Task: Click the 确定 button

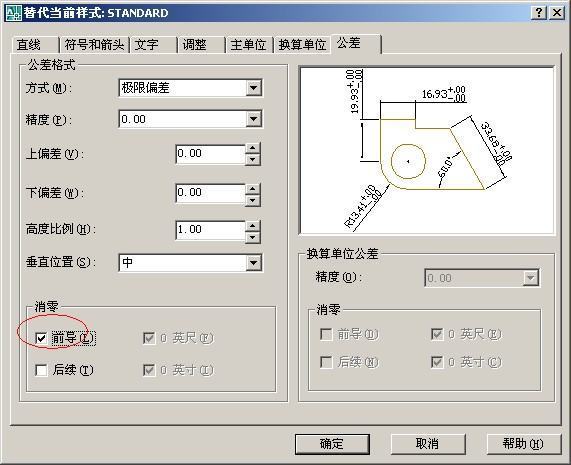Action: (332, 444)
